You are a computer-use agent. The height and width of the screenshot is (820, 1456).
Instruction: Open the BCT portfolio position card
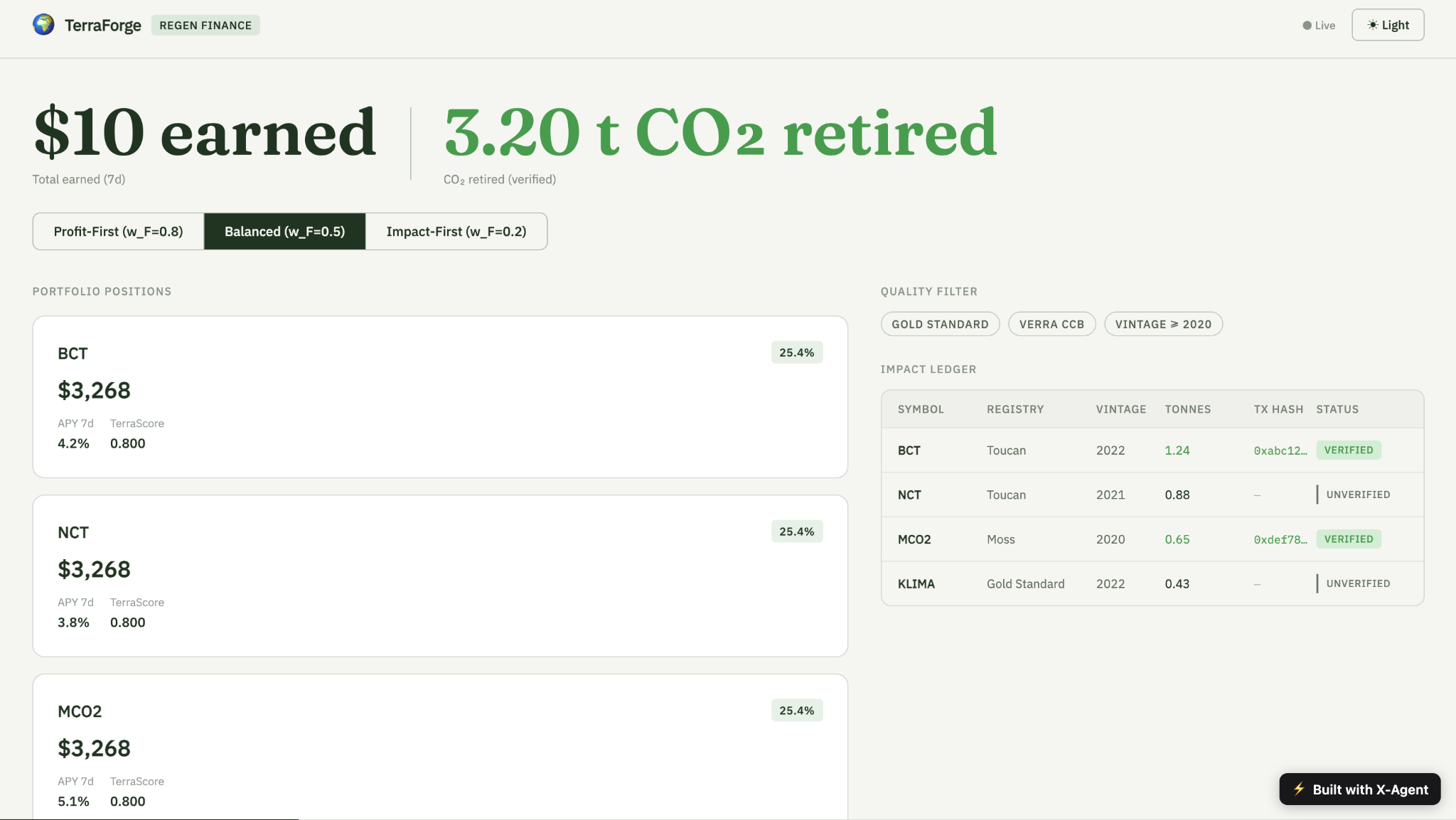[x=440, y=396]
